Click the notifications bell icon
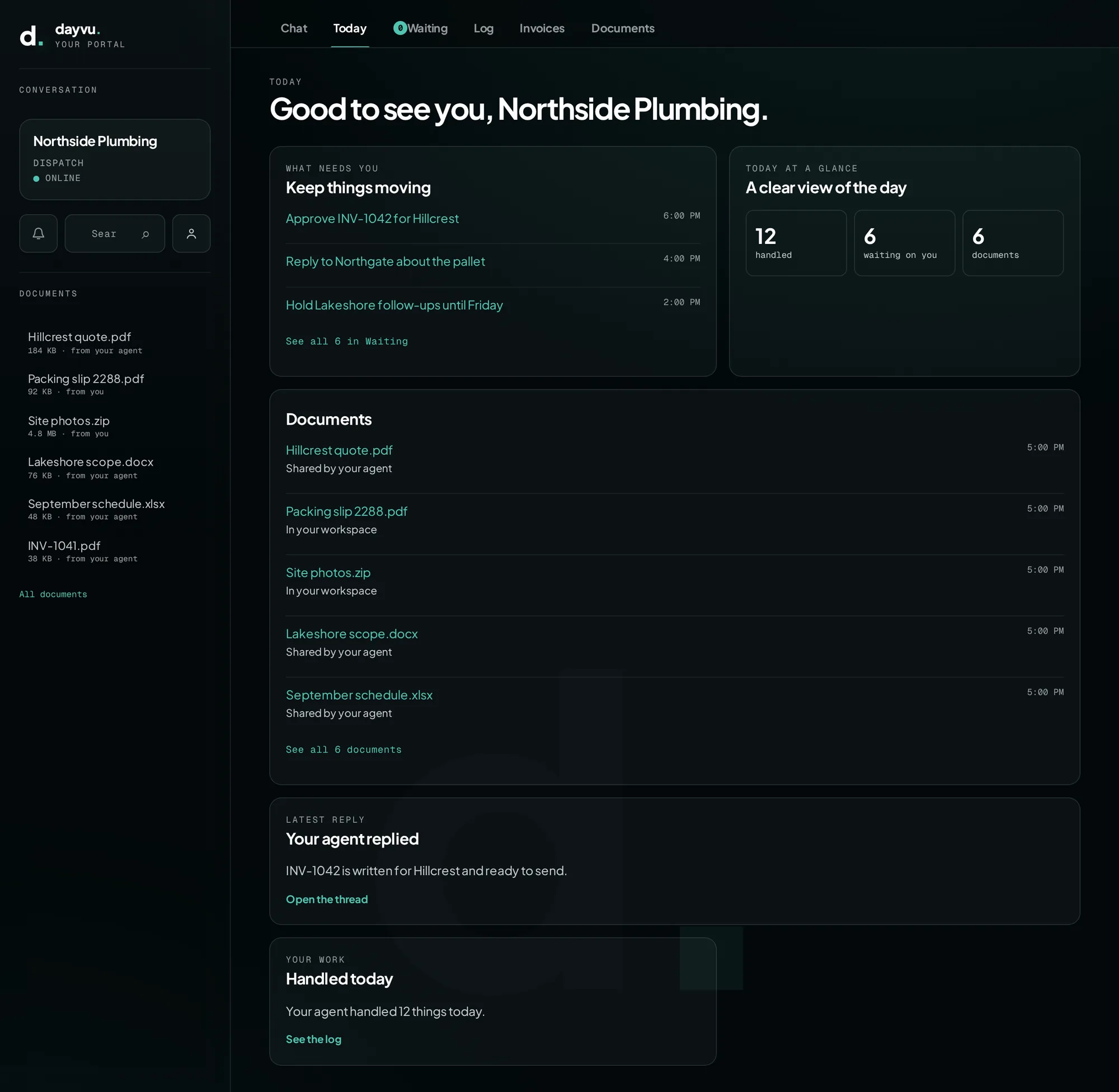This screenshot has width=1119, height=1092. click(39, 233)
